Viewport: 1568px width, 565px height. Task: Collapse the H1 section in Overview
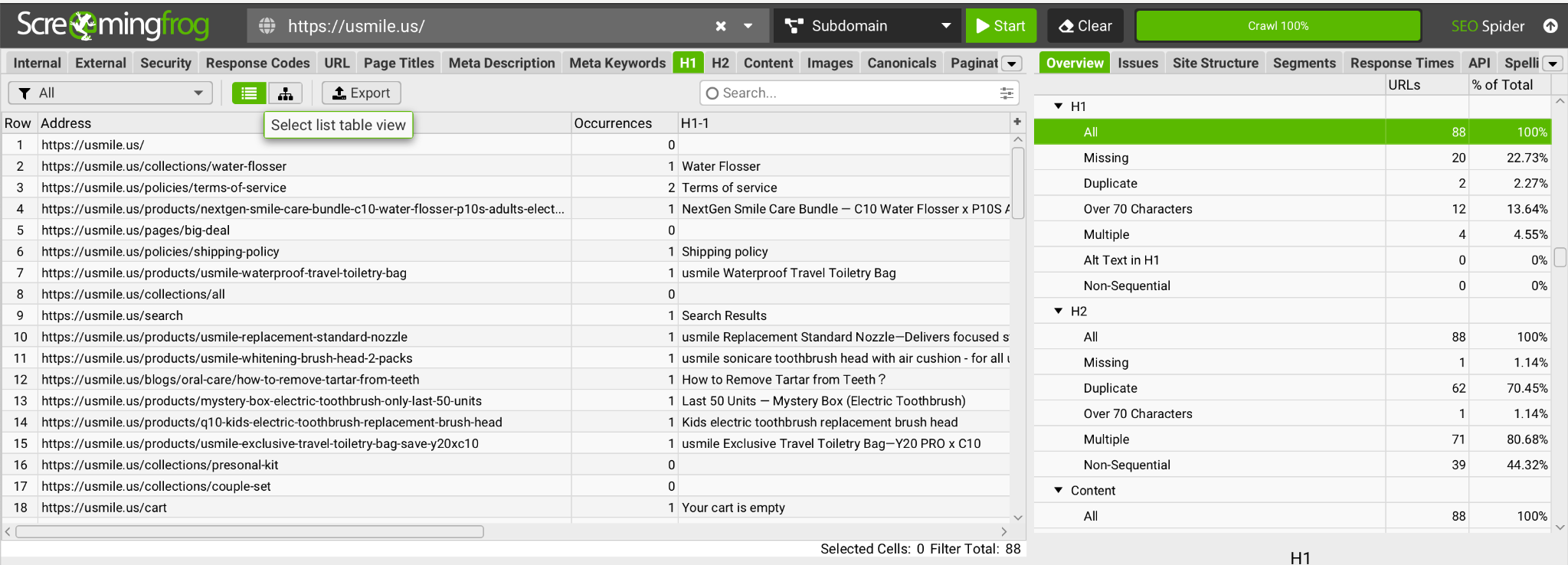[1059, 106]
